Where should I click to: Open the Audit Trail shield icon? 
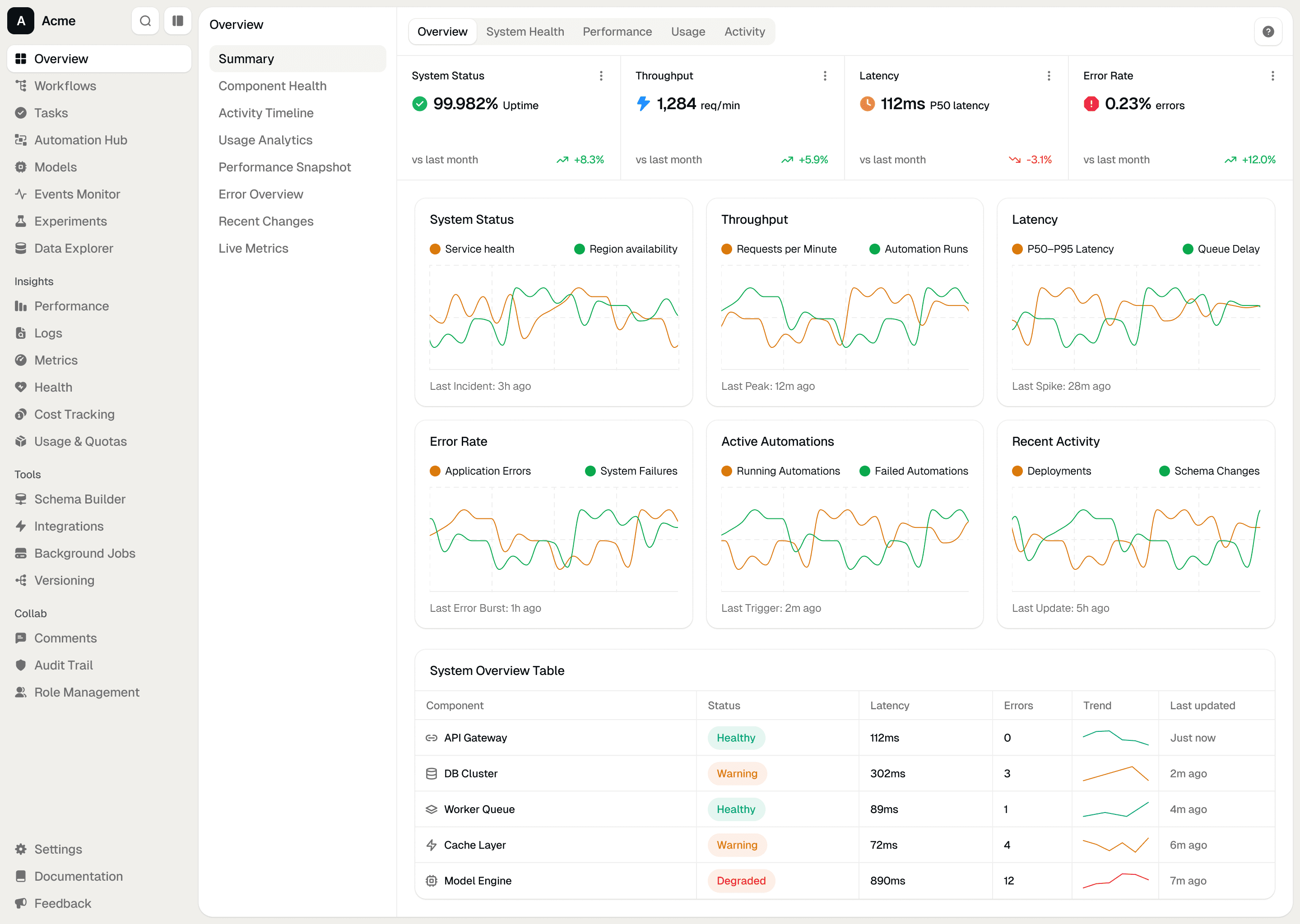[21, 665]
